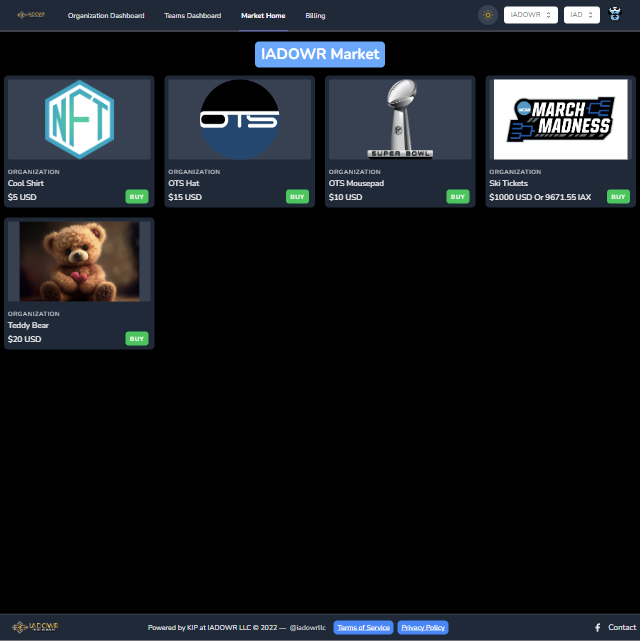640x641 pixels.
Task: Toggle the light/dark theme sun icon
Action: 488,15
